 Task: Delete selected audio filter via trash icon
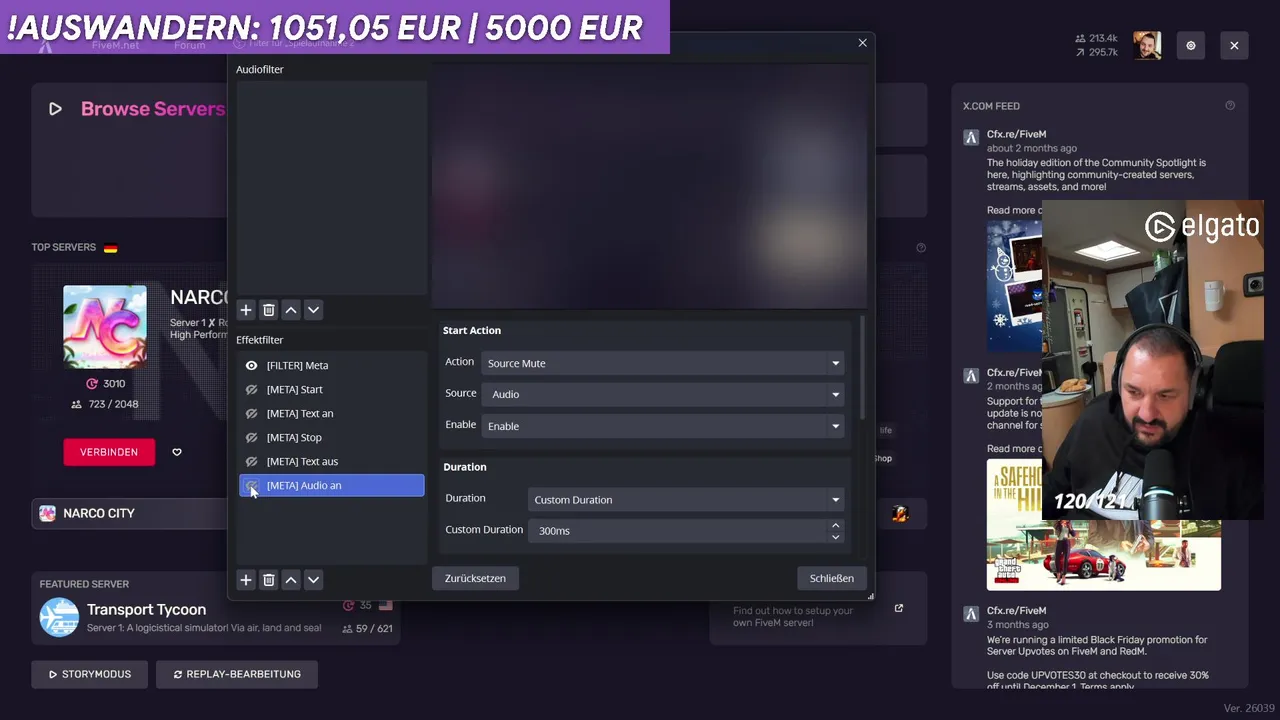click(268, 310)
